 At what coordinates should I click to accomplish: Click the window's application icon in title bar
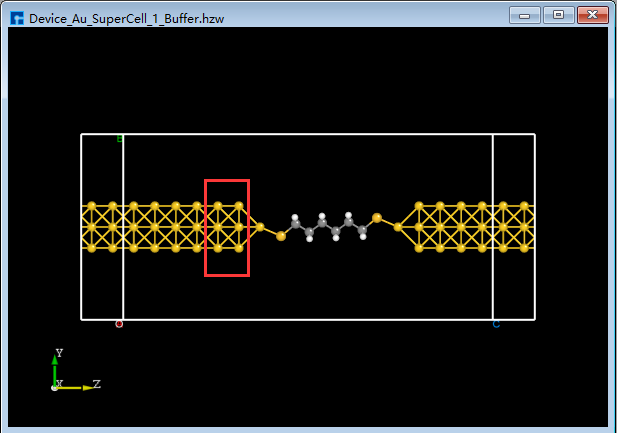17,18
